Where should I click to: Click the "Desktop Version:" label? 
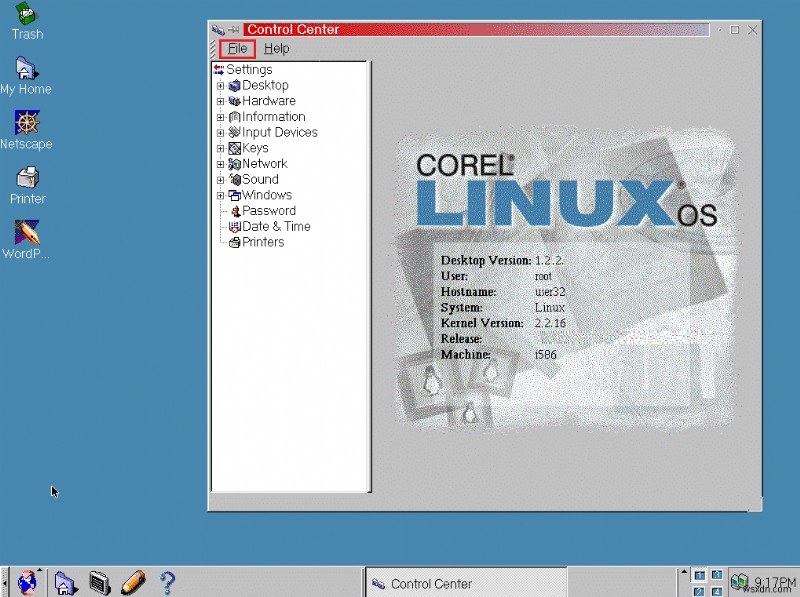click(x=486, y=261)
